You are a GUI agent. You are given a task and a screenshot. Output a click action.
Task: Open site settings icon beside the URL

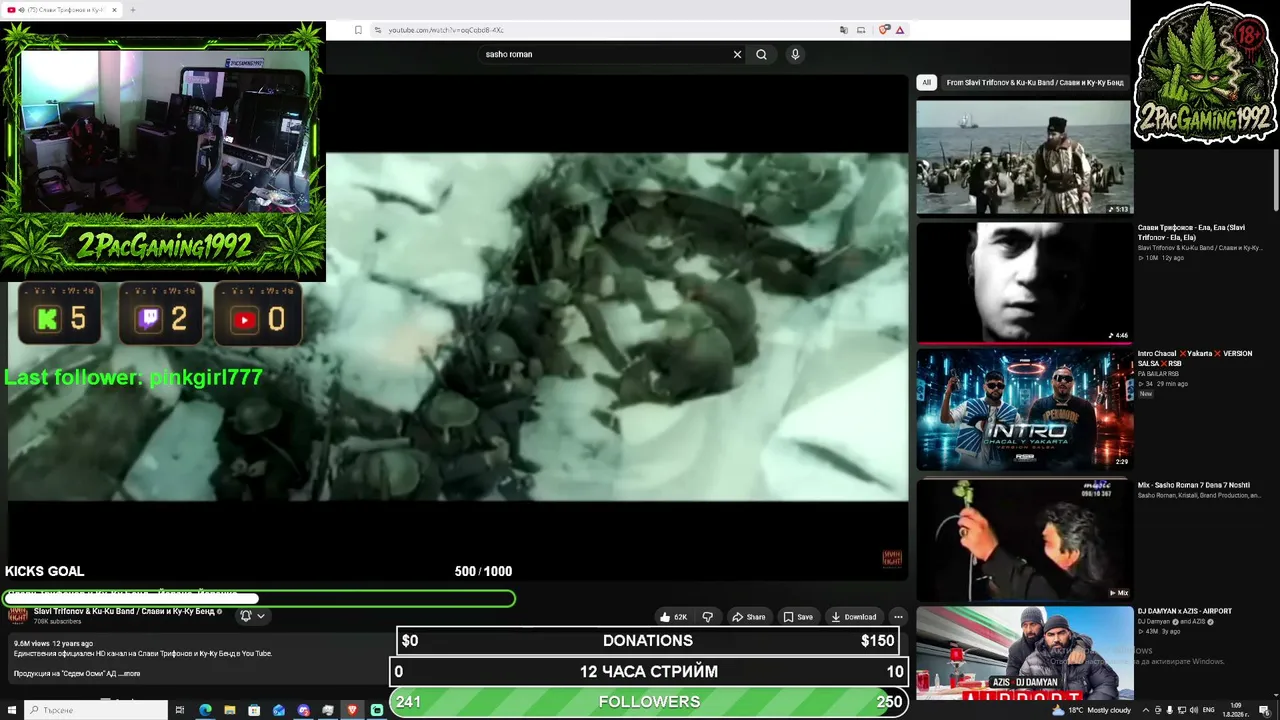378,30
